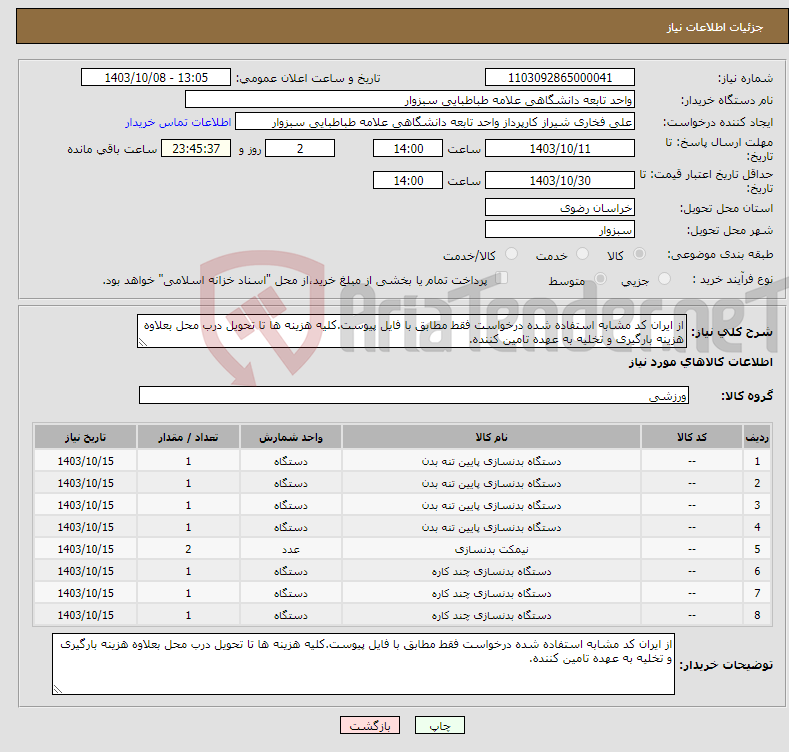This screenshot has width=789, height=752.
Task: Click the goods group field ورزشی
Action: pyautogui.click(x=414, y=395)
